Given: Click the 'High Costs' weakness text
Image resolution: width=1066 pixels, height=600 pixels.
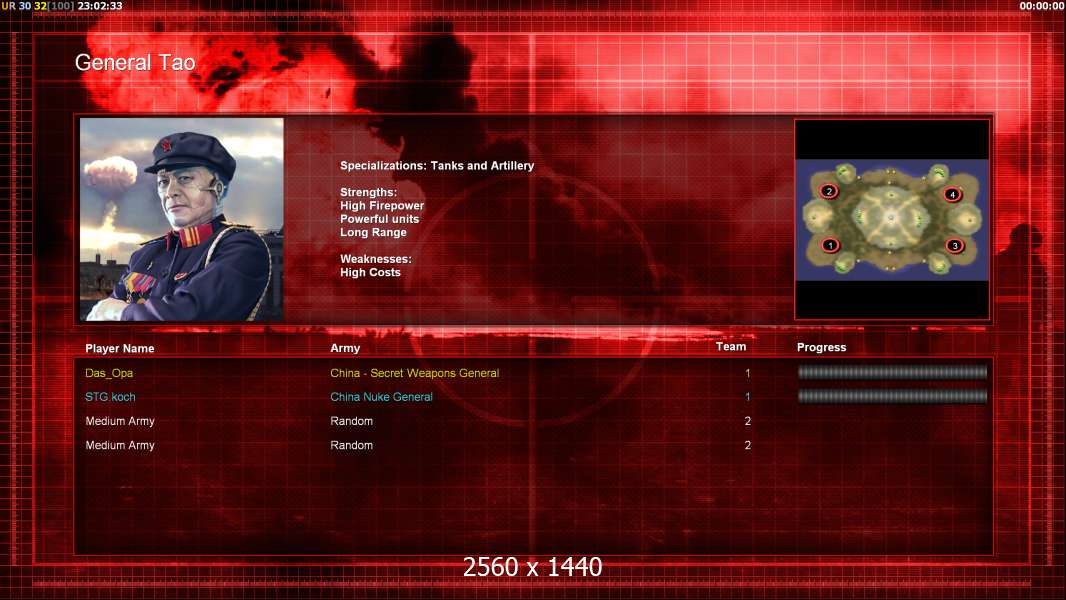Looking at the screenshot, I should tap(371, 272).
